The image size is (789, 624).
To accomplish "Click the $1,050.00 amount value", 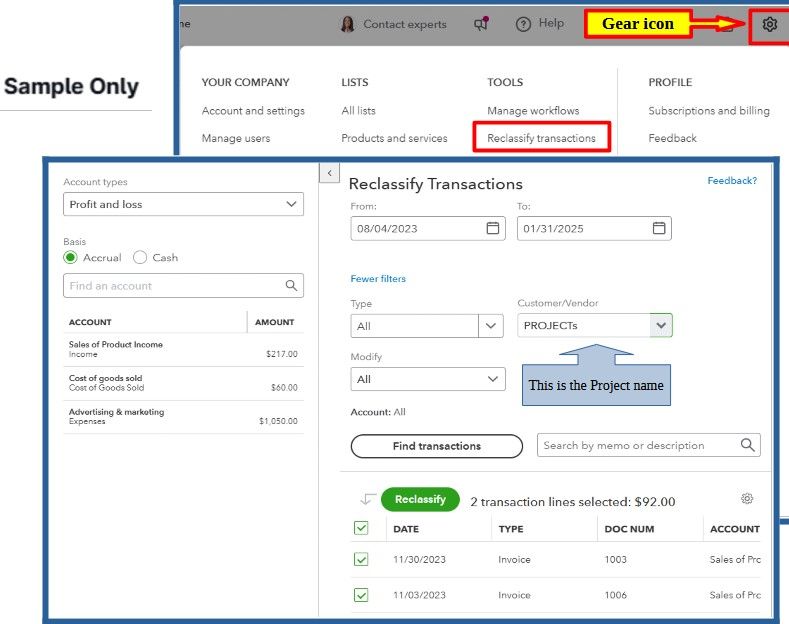I will click(x=278, y=421).
